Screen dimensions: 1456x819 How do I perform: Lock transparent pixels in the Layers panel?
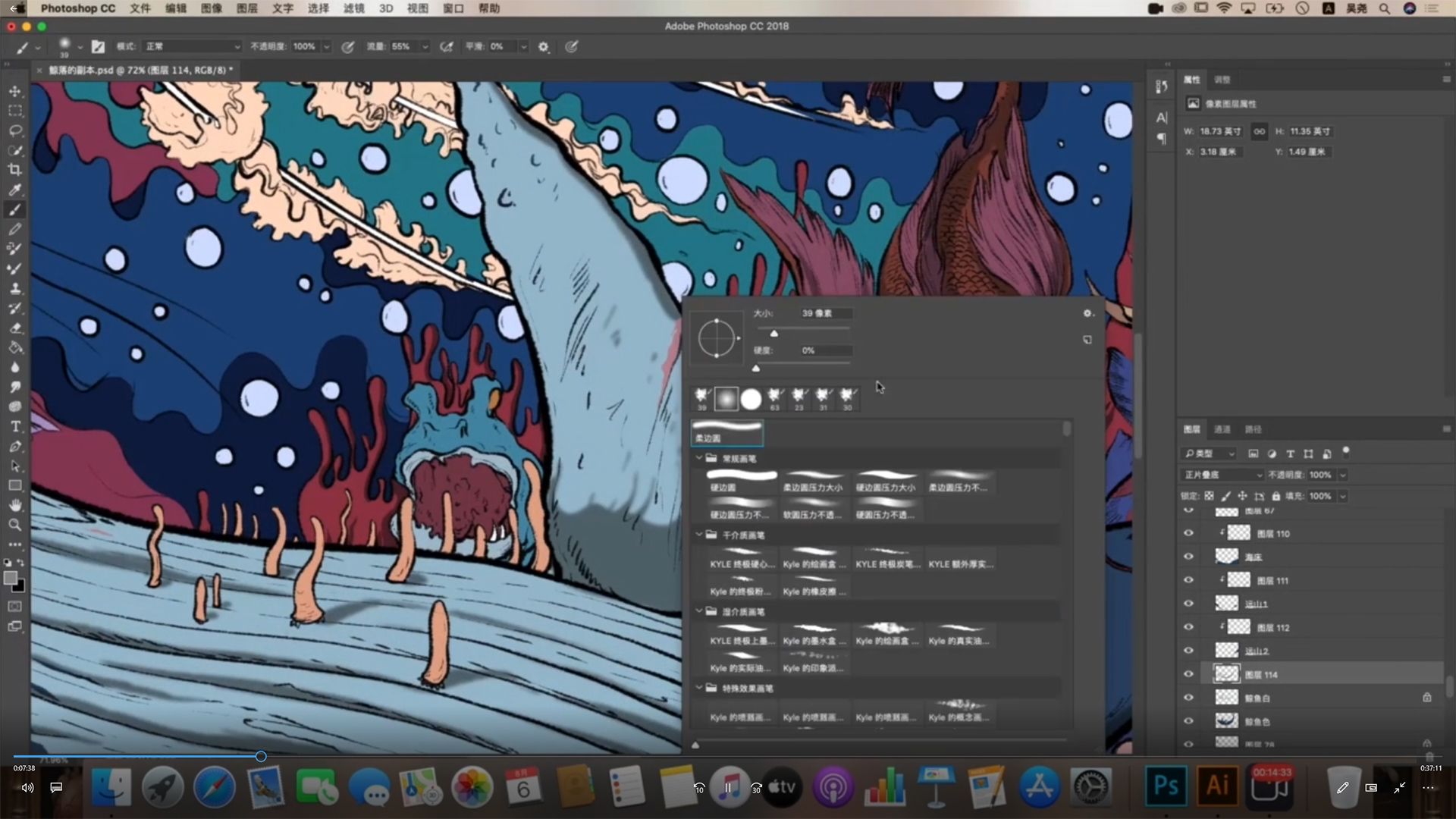[1209, 496]
